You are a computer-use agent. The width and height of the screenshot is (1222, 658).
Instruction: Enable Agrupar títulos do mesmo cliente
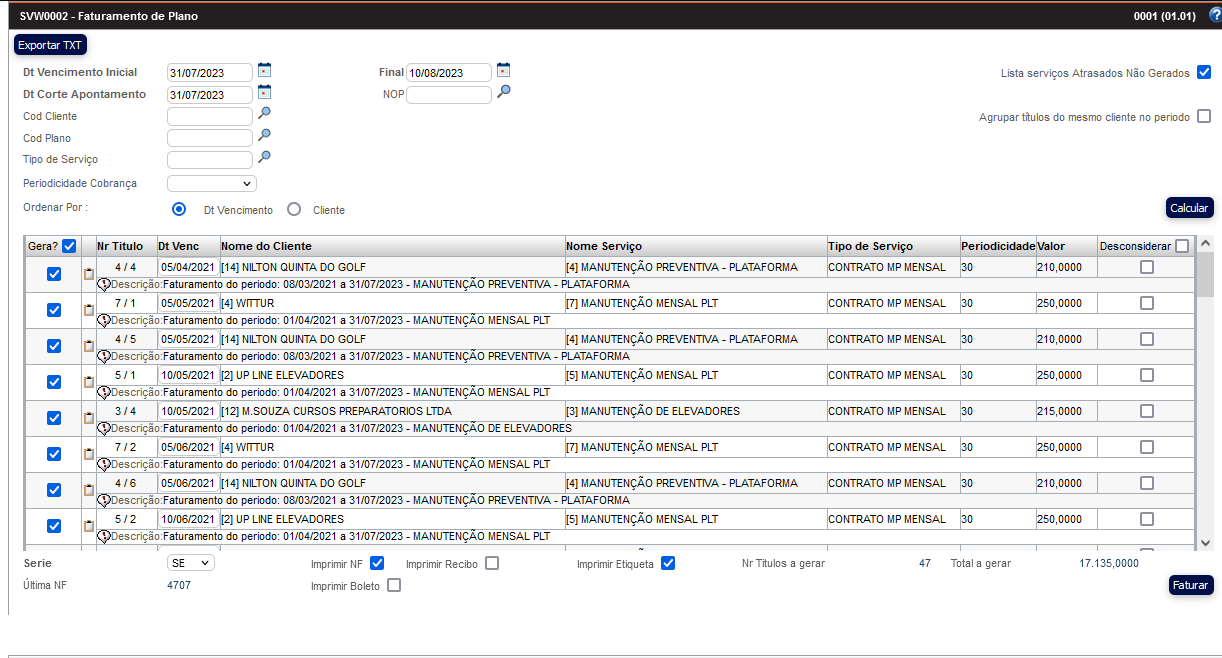click(x=1204, y=116)
